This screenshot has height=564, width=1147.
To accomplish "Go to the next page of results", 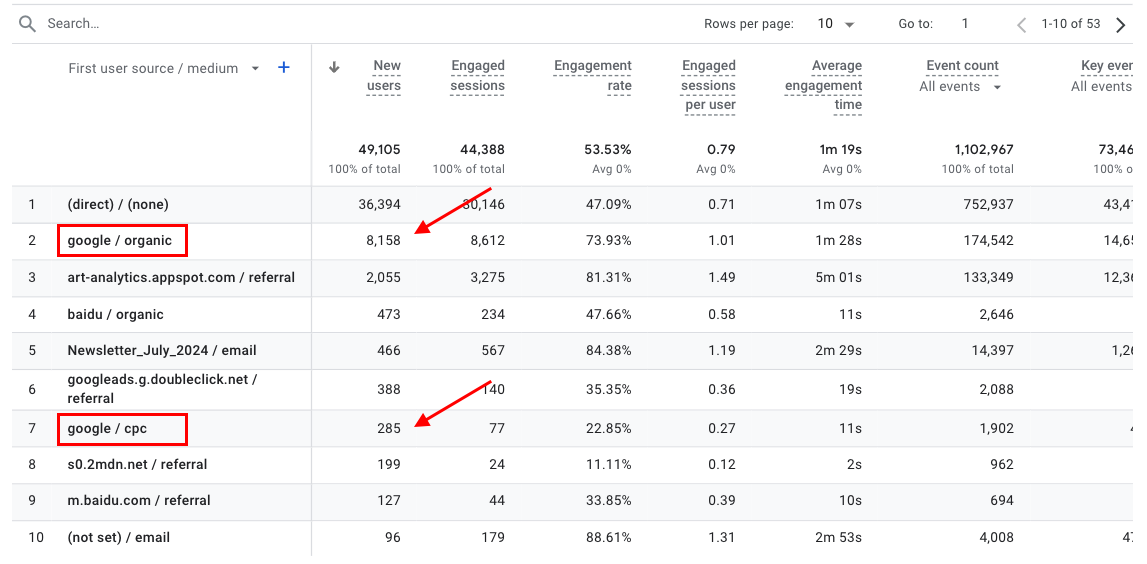I will 1120,24.
